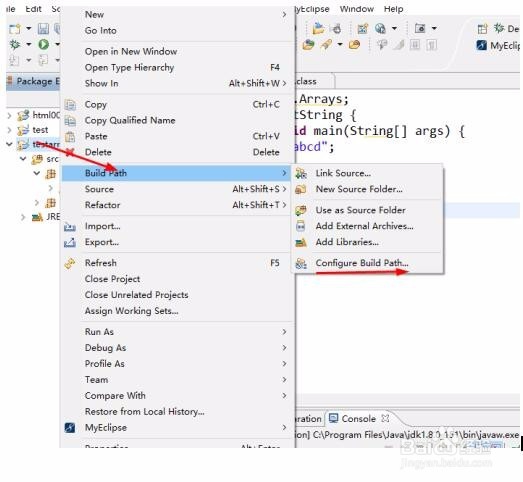Select the test project in the tree
The height and width of the screenshot is (482, 523).
pyautogui.click(x=40, y=130)
